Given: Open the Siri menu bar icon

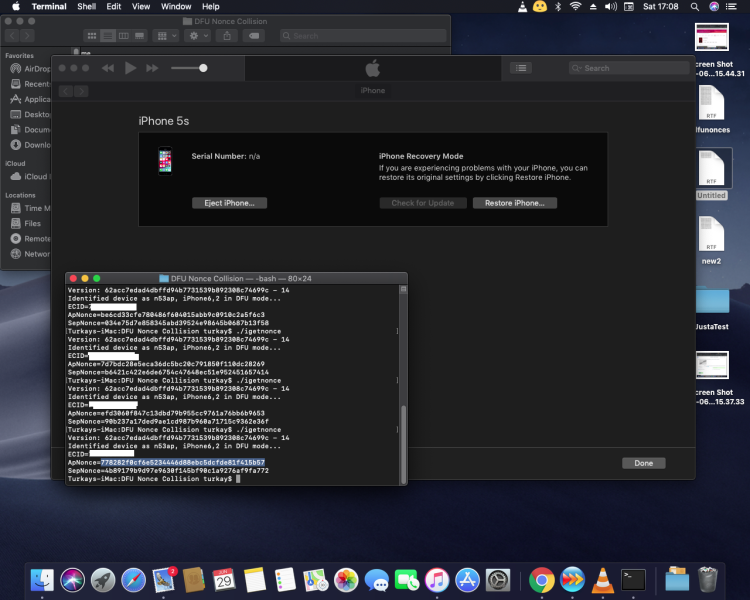Looking at the screenshot, I should click(x=714, y=6).
